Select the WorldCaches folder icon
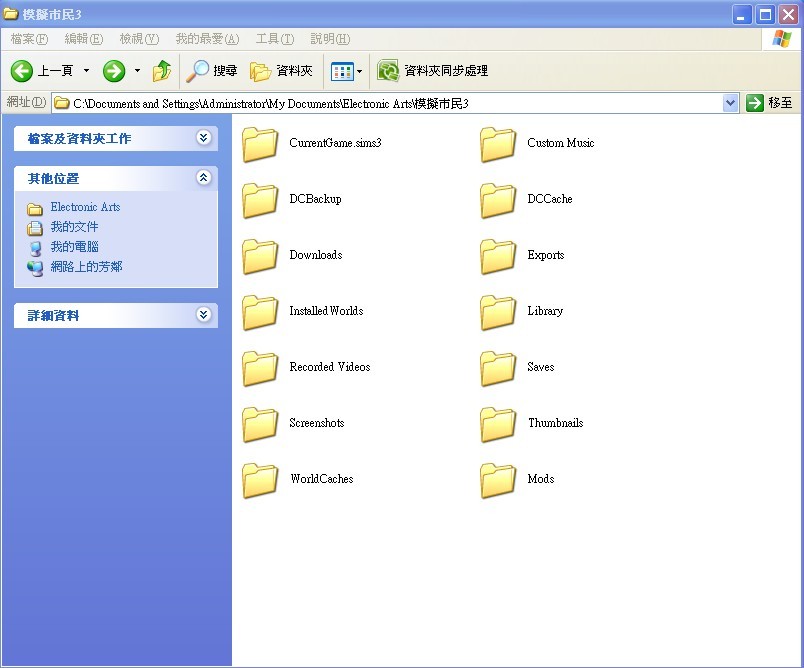This screenshot has height=668, width=804. (260, 479)
